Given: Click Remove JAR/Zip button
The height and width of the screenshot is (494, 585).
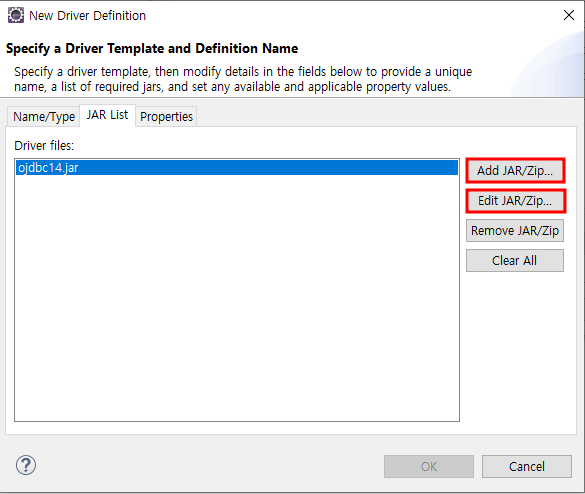Looking at the screenshot, I should [515, 231].
